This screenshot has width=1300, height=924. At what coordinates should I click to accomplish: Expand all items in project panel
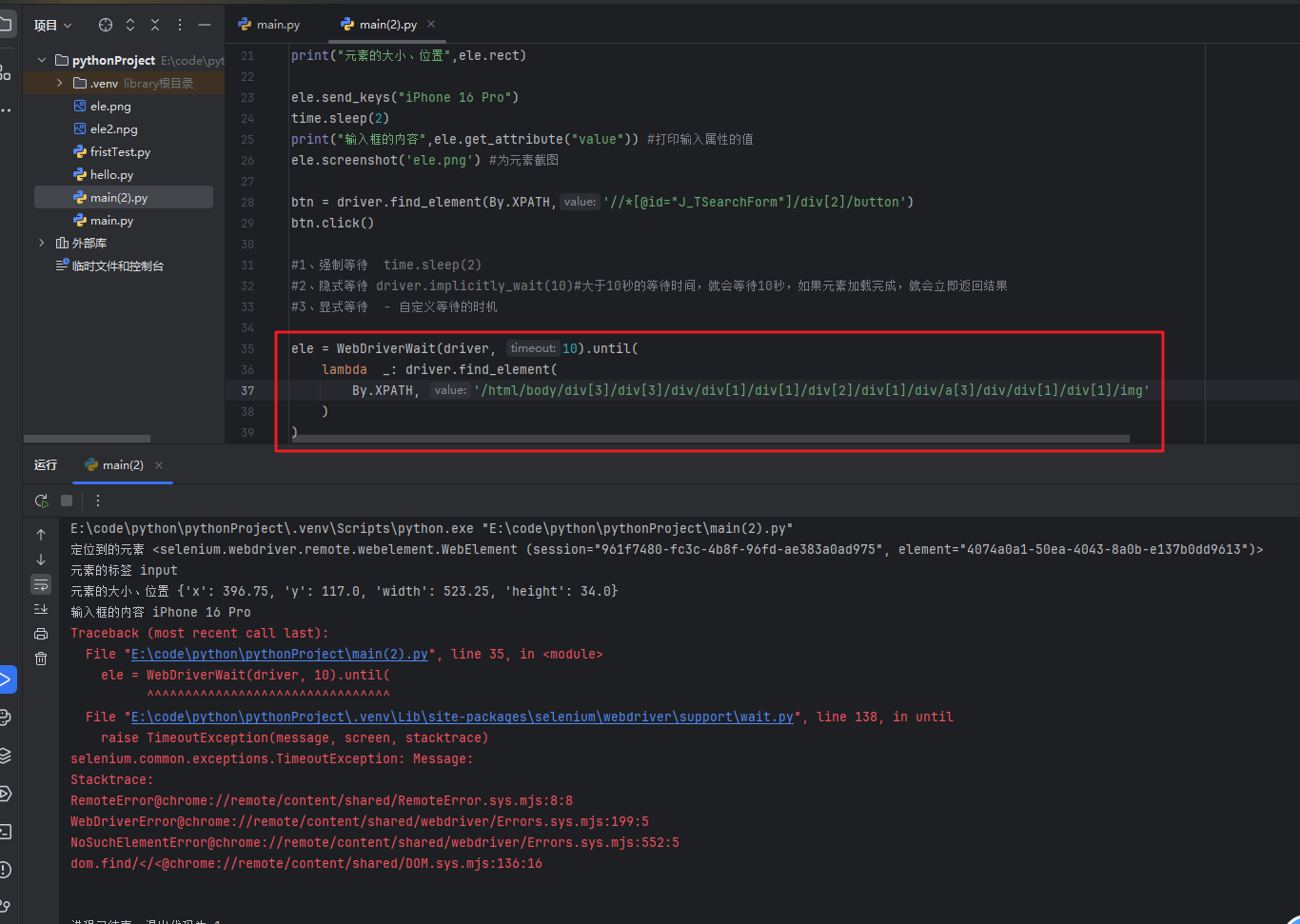point(130,25)
